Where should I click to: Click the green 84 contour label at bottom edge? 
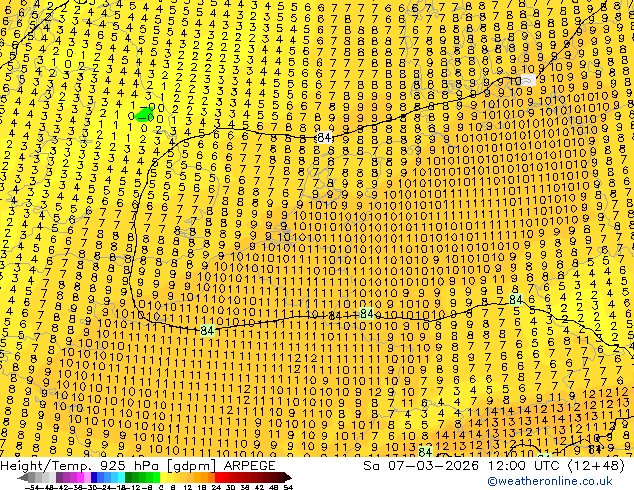425,452
